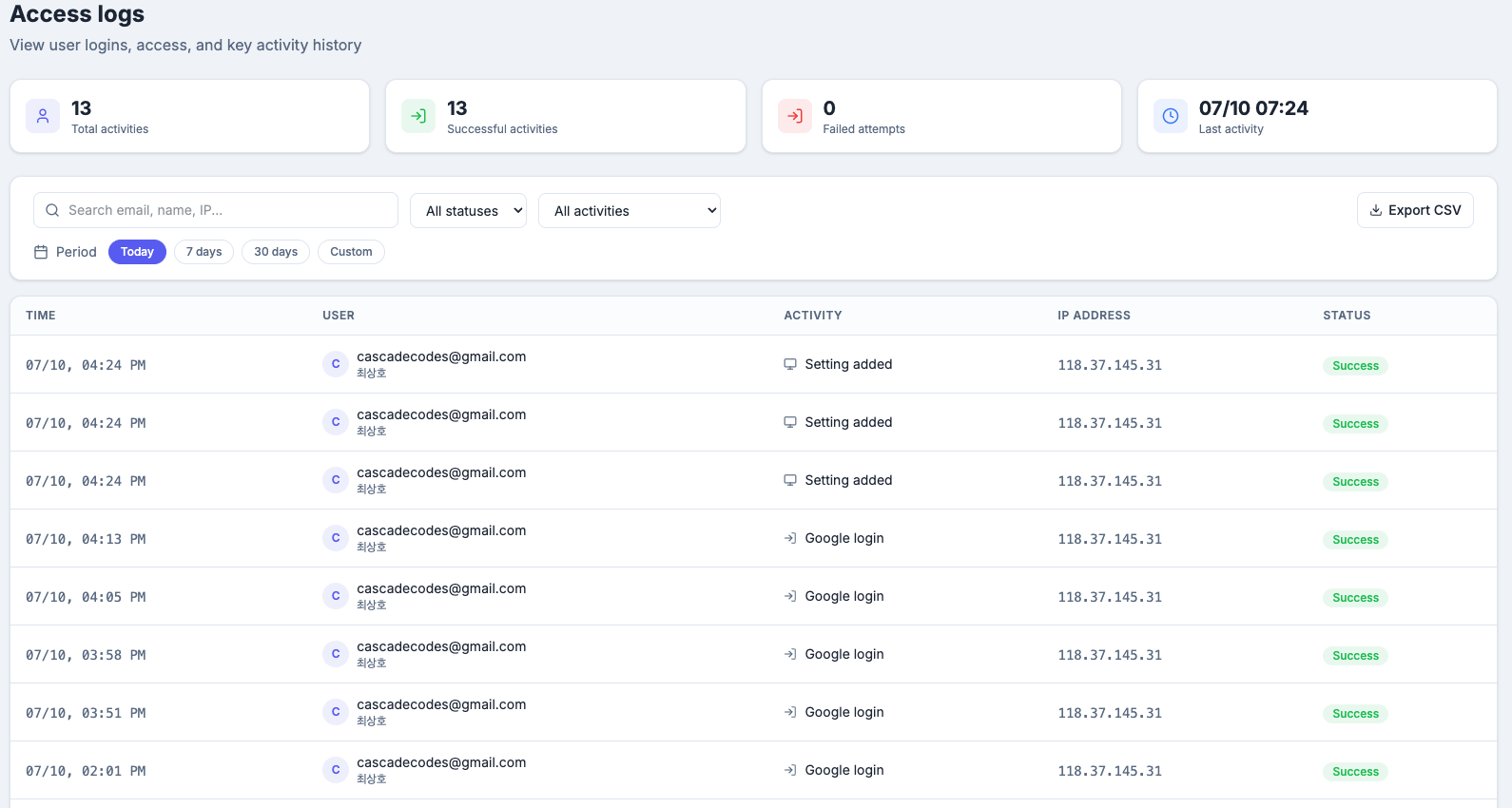Click the login arrow icon in the 02:01 PM row

(790, 770)
